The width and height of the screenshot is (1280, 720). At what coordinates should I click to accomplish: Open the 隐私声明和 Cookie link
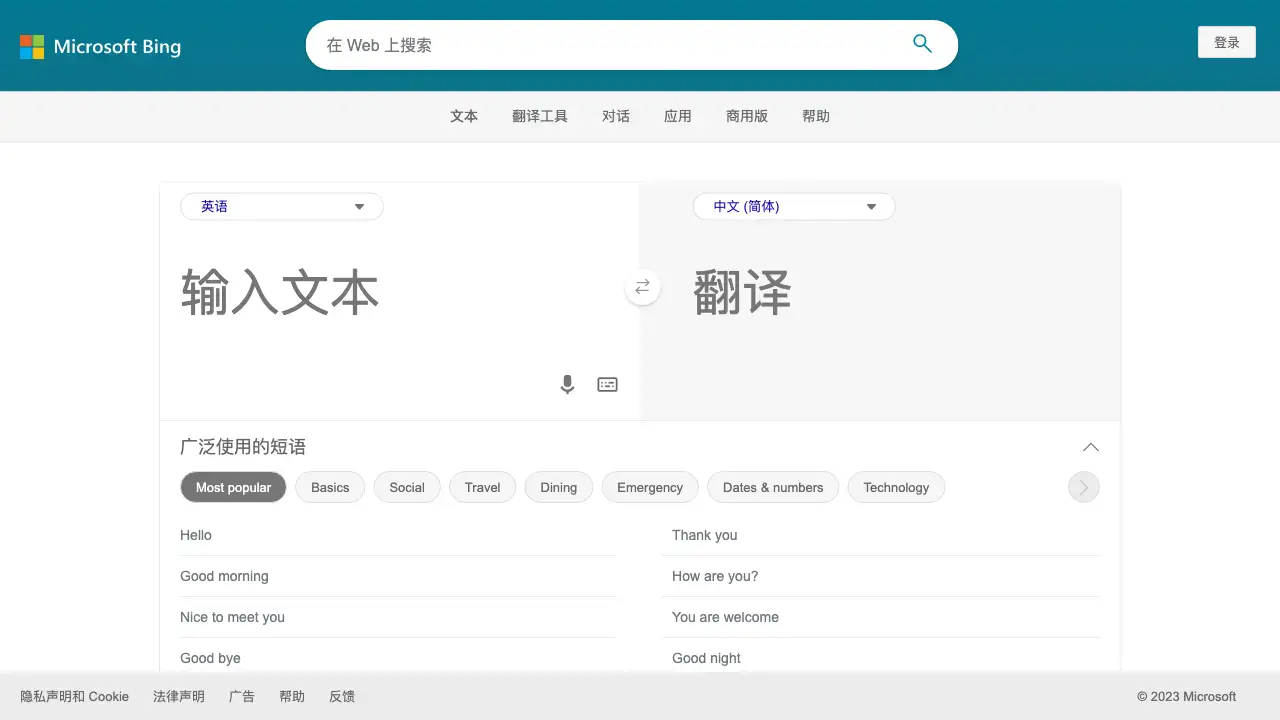[x=74, y=696]
